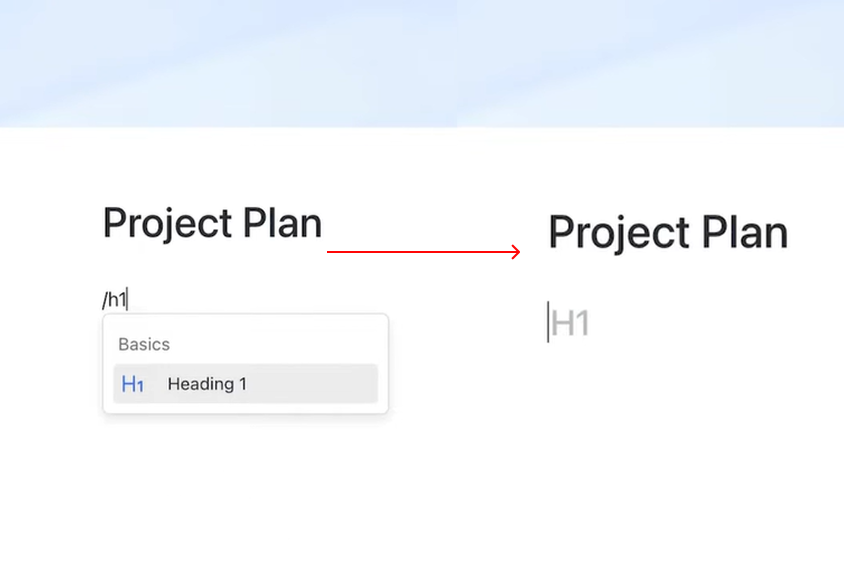This screenshot has width=844, height=580.
Task: Focus the empty gray H1 placeholder heading
Action: tap(571, 324)
